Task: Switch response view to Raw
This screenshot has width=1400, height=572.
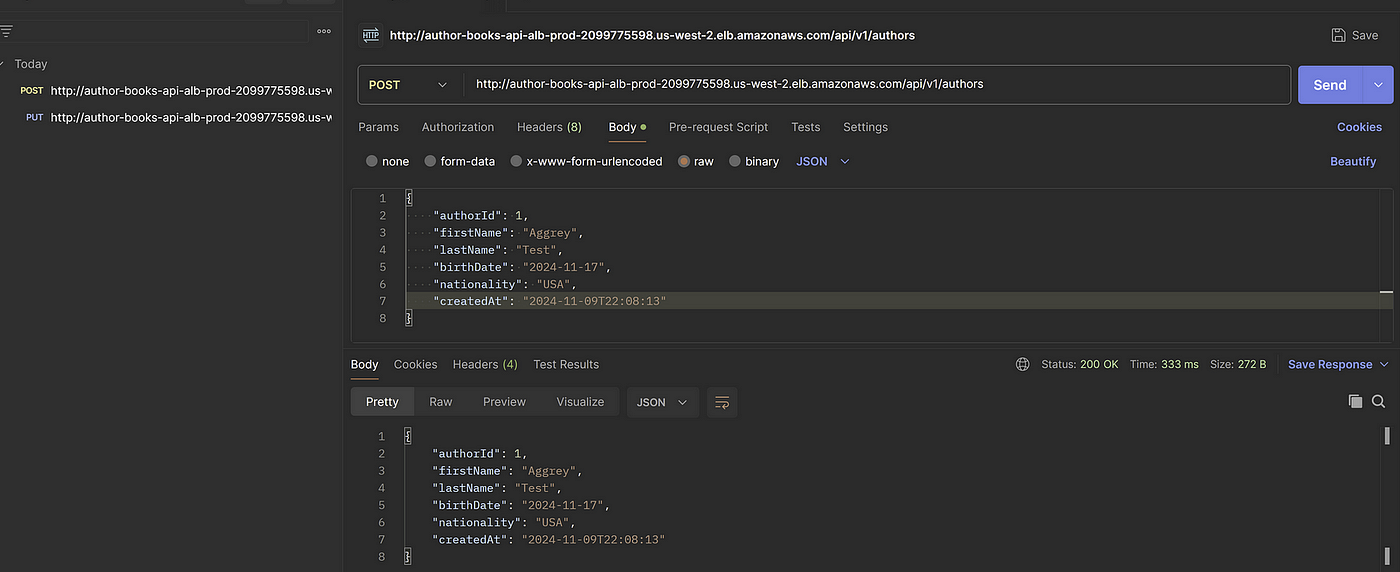Action: (441, 402)
